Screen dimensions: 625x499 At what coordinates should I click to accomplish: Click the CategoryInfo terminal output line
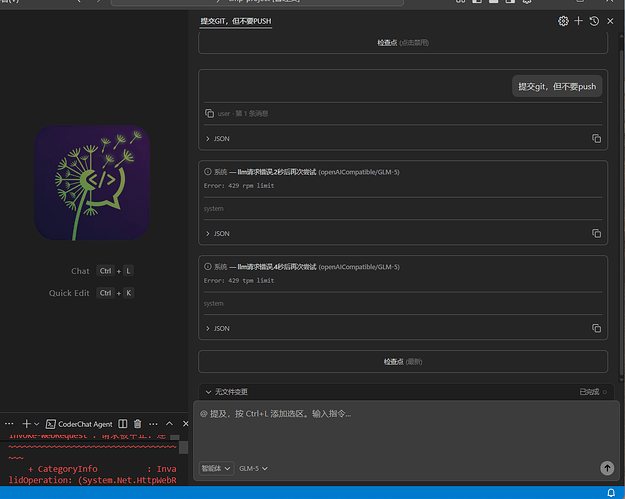102,469
